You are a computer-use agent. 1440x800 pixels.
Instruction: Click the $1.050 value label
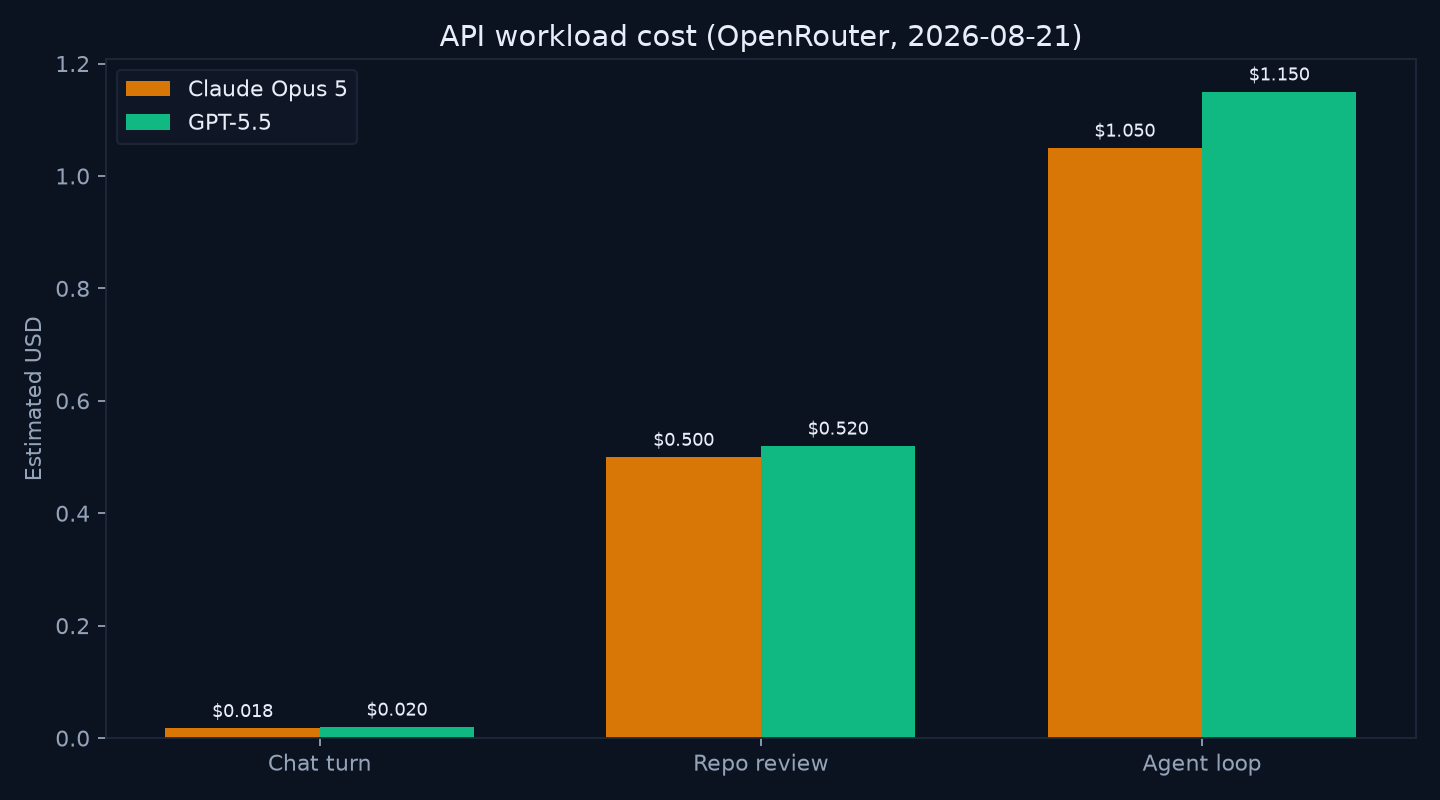click(1125, 131)
